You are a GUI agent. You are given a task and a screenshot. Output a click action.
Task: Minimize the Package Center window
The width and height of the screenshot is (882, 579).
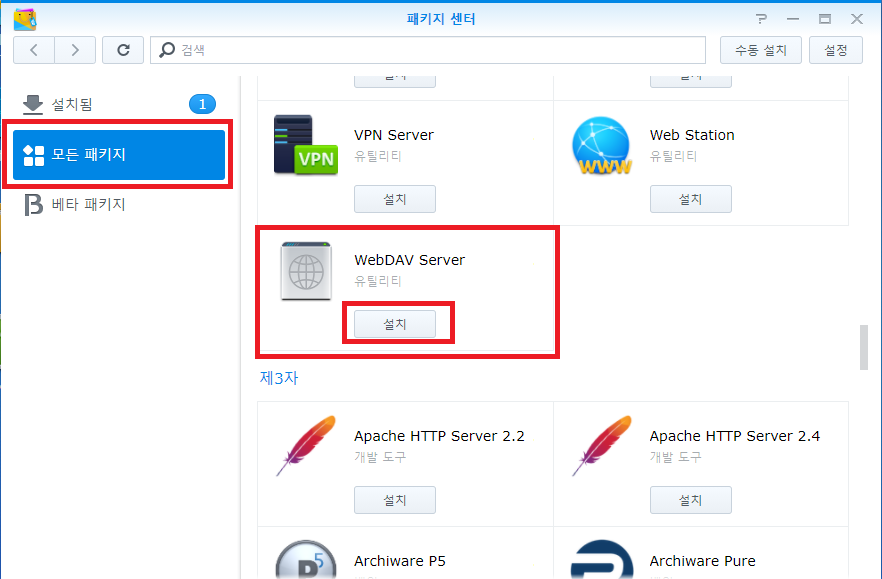coord(793,19)
